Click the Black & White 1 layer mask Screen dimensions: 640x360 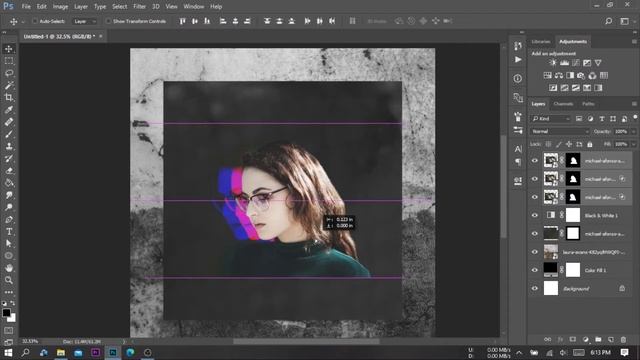573,215
